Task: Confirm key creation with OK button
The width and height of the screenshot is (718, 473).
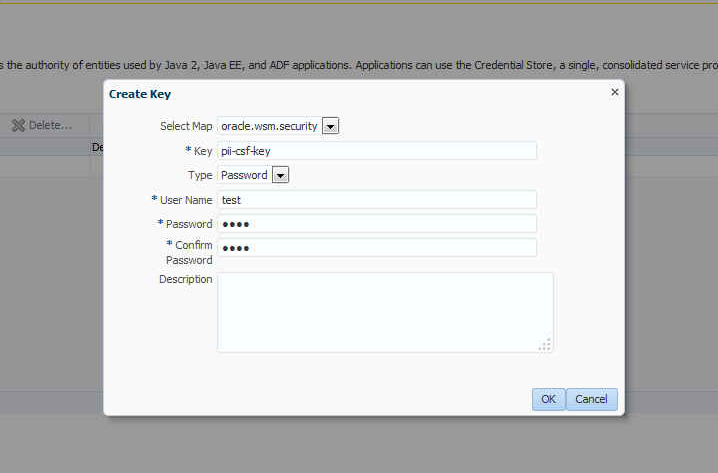Action: tap(549, 399)
